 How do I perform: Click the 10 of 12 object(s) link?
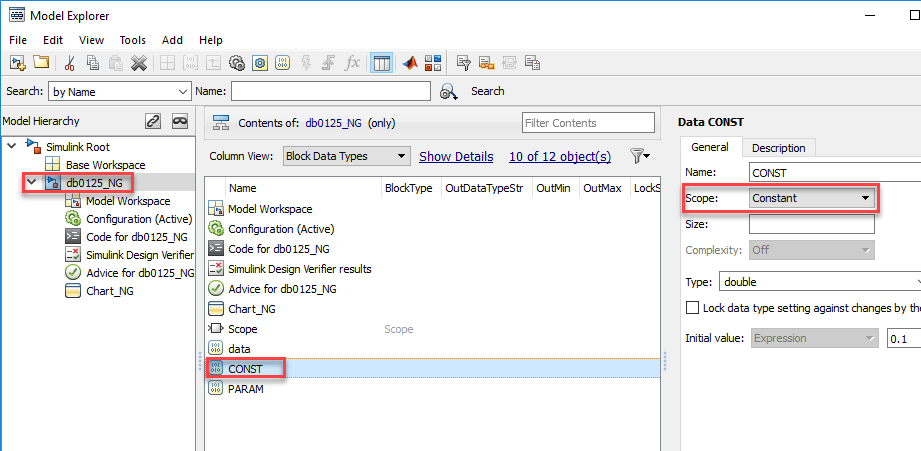(x=560, y=156)
